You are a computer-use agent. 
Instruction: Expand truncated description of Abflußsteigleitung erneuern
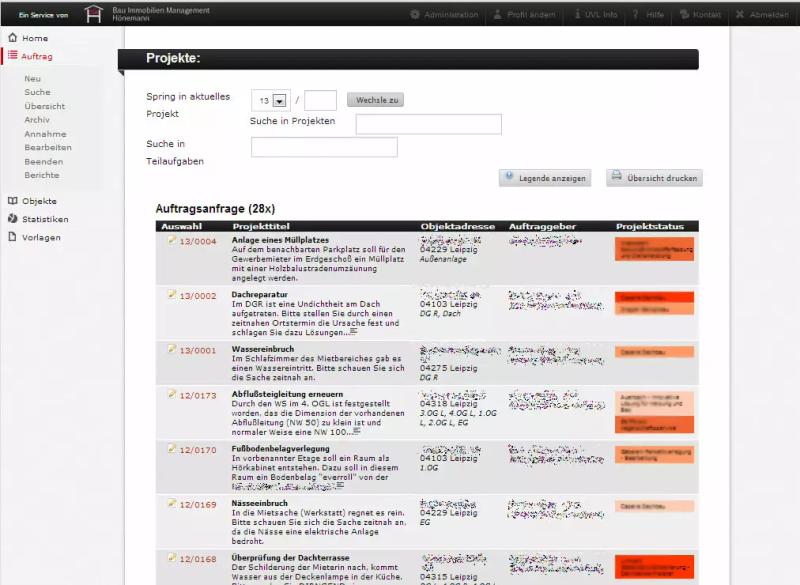coord(356,431)
